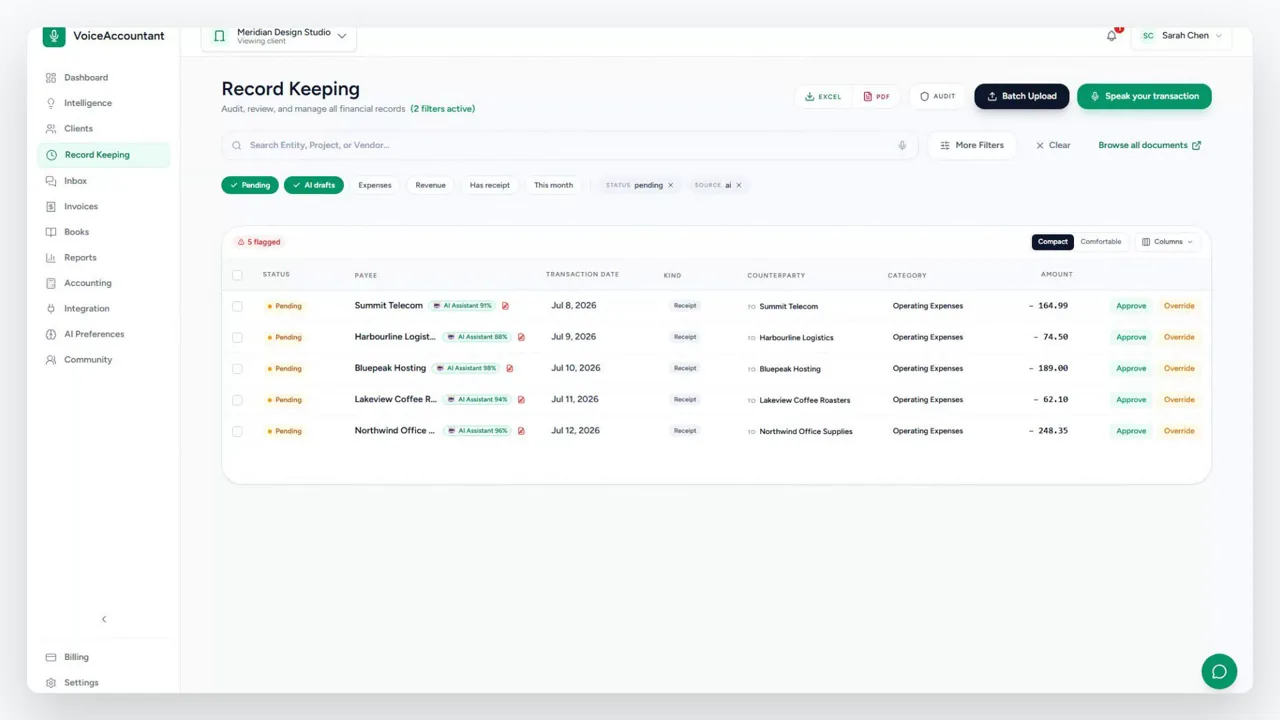Click the search Entity, Project, or Vendor field
This screenshot has width=1280, height=720.
point(568,145)
